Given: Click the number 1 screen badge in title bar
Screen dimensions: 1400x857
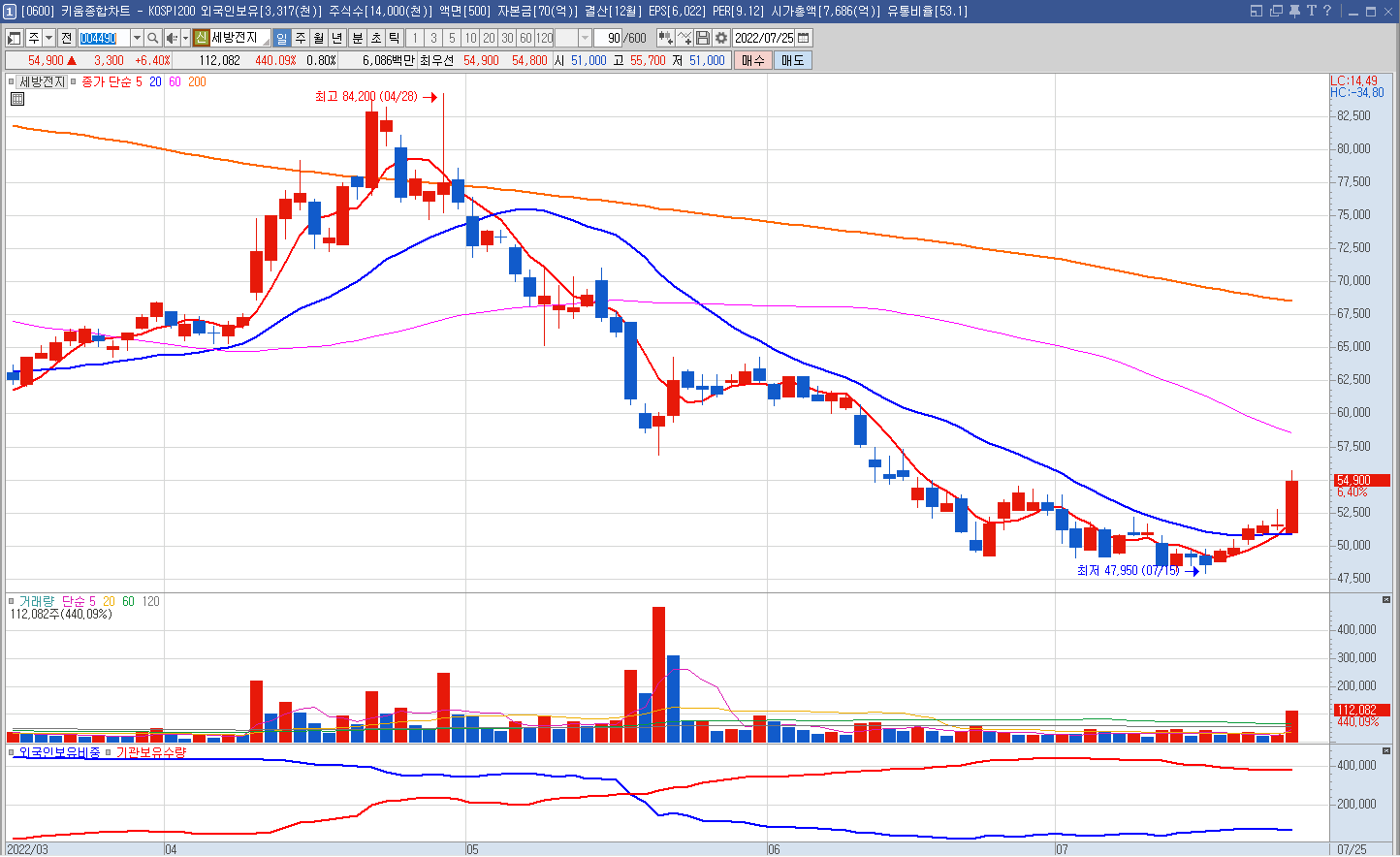Looking at the screenshot, I should pos(10,11).
